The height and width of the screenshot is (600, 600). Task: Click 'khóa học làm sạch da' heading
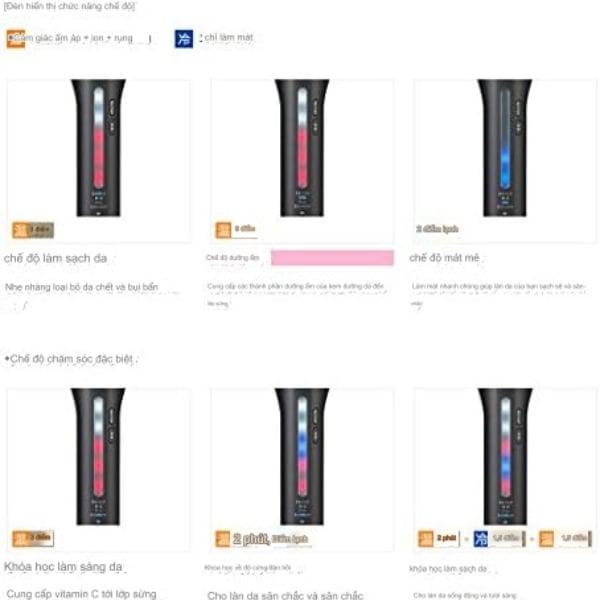(x=448, y=569)
